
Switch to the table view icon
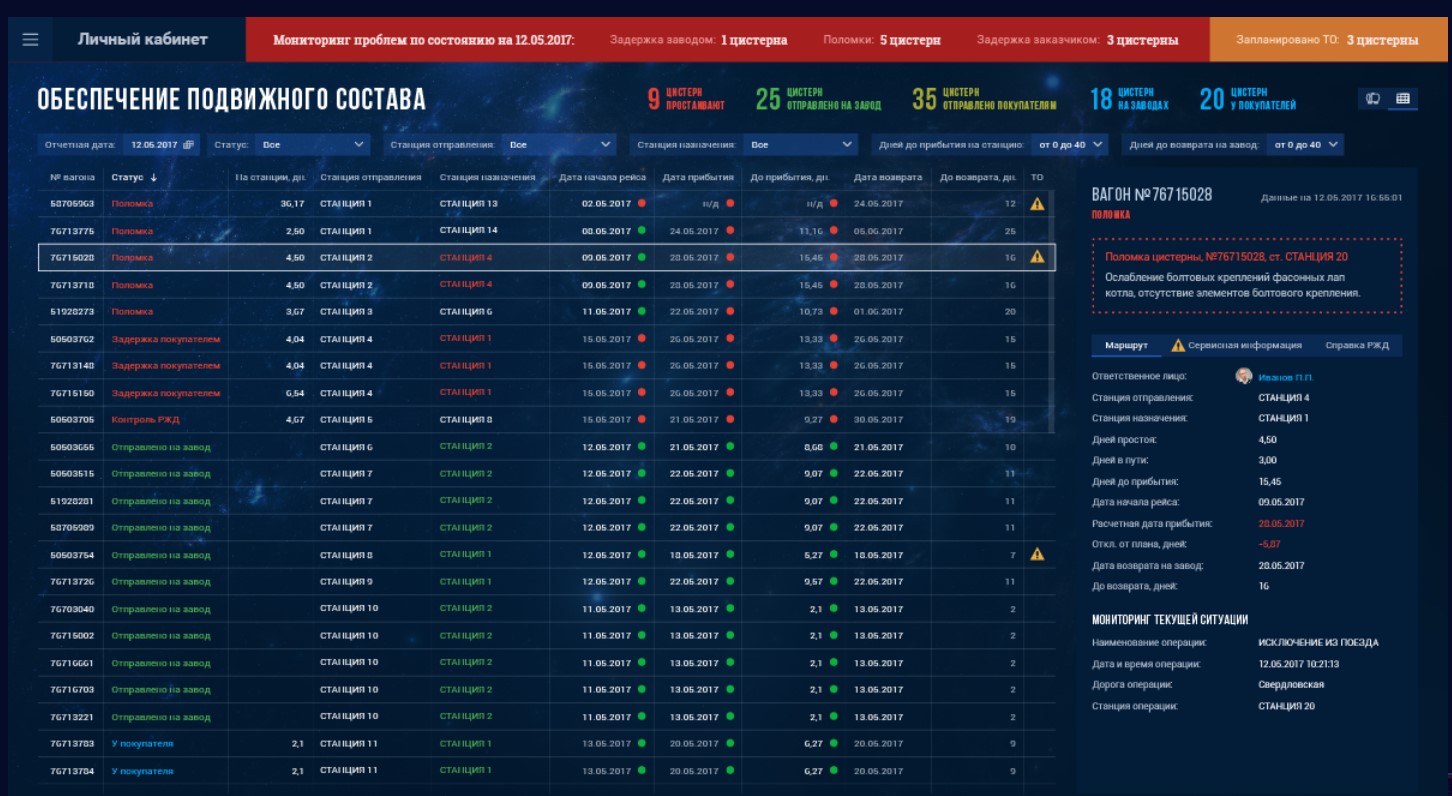tap(1403, 98)
